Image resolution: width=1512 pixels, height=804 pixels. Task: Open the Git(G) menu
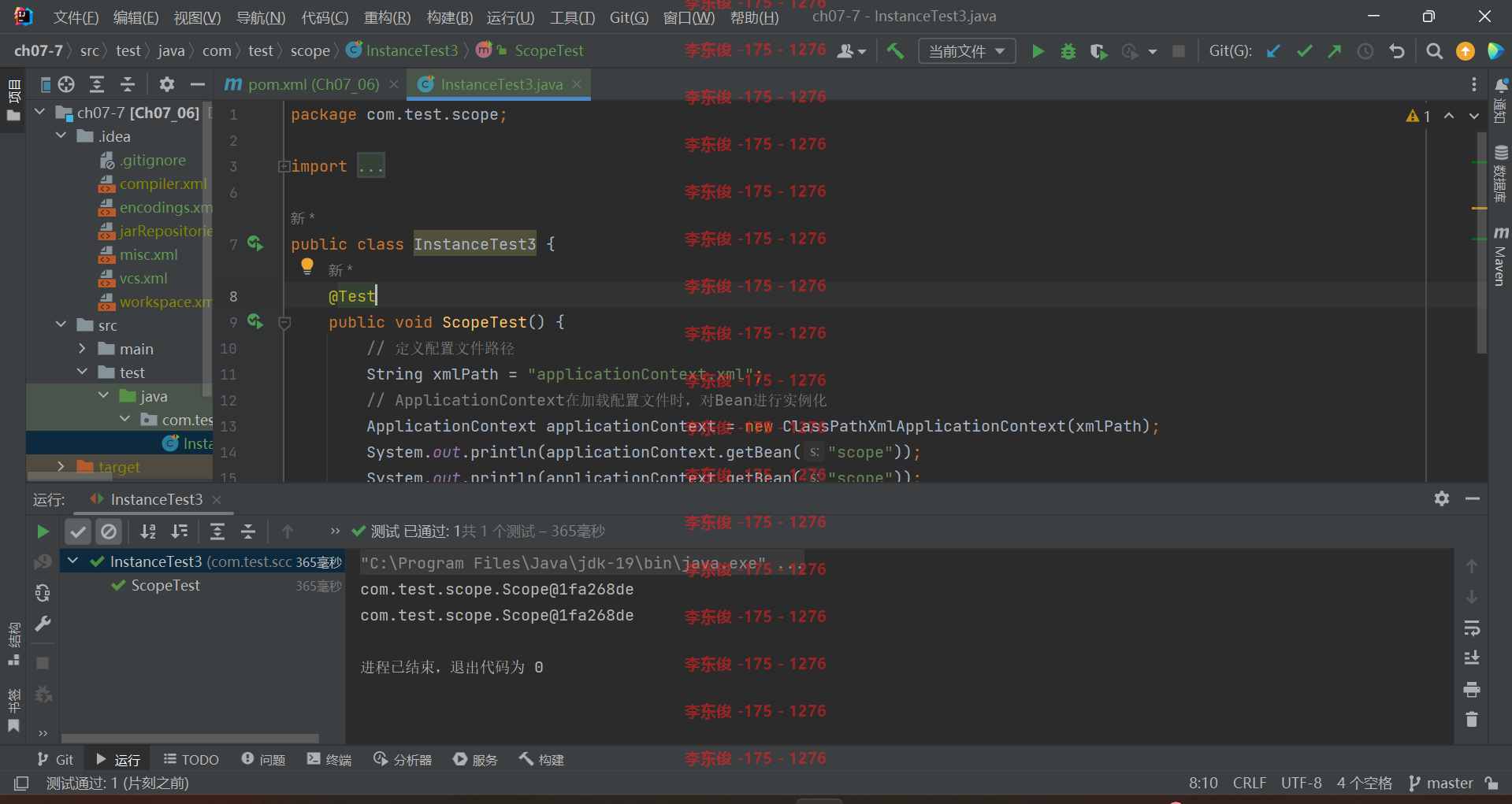(x=629, y=17)
